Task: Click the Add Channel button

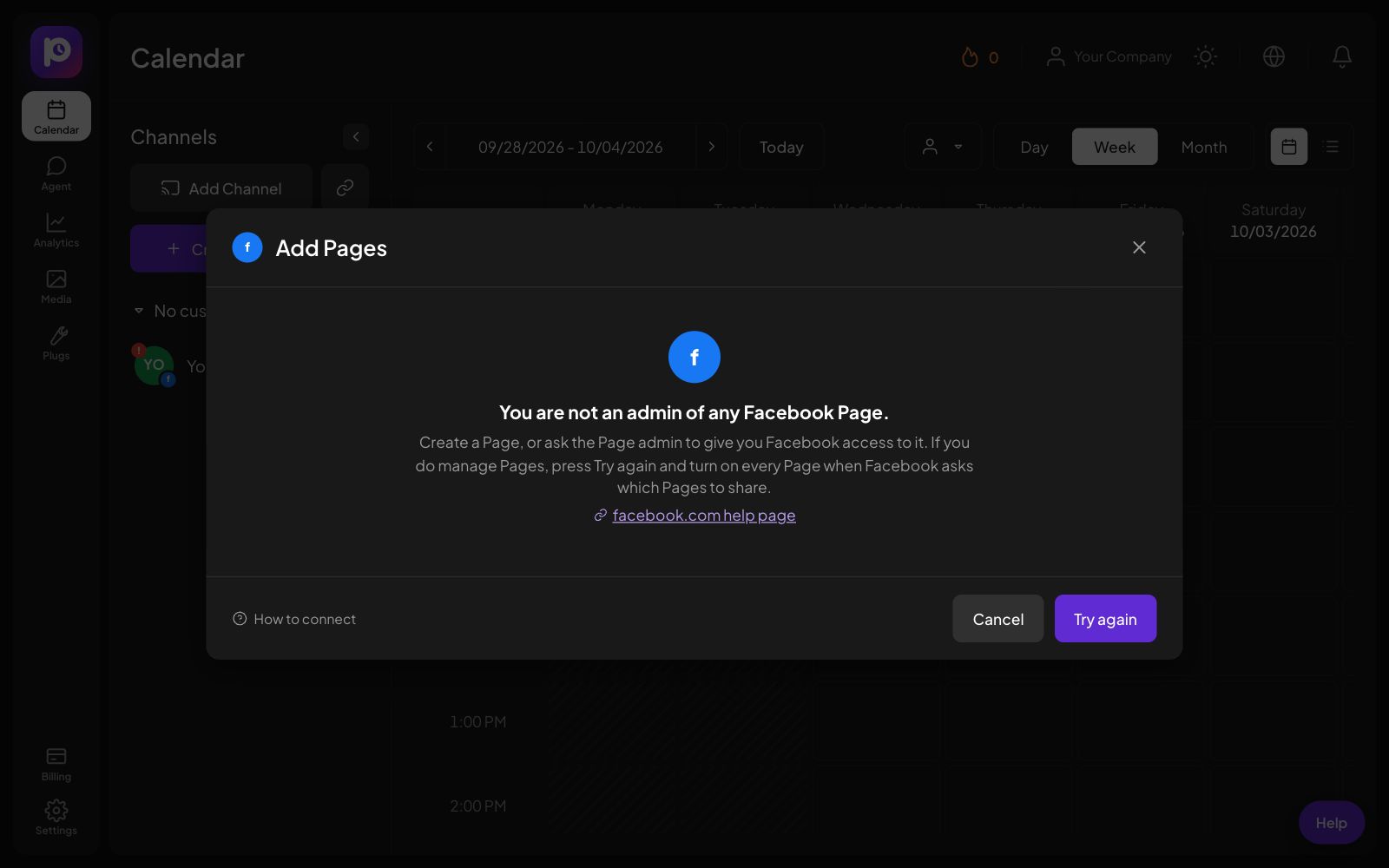Action: [x=221, y=188]
